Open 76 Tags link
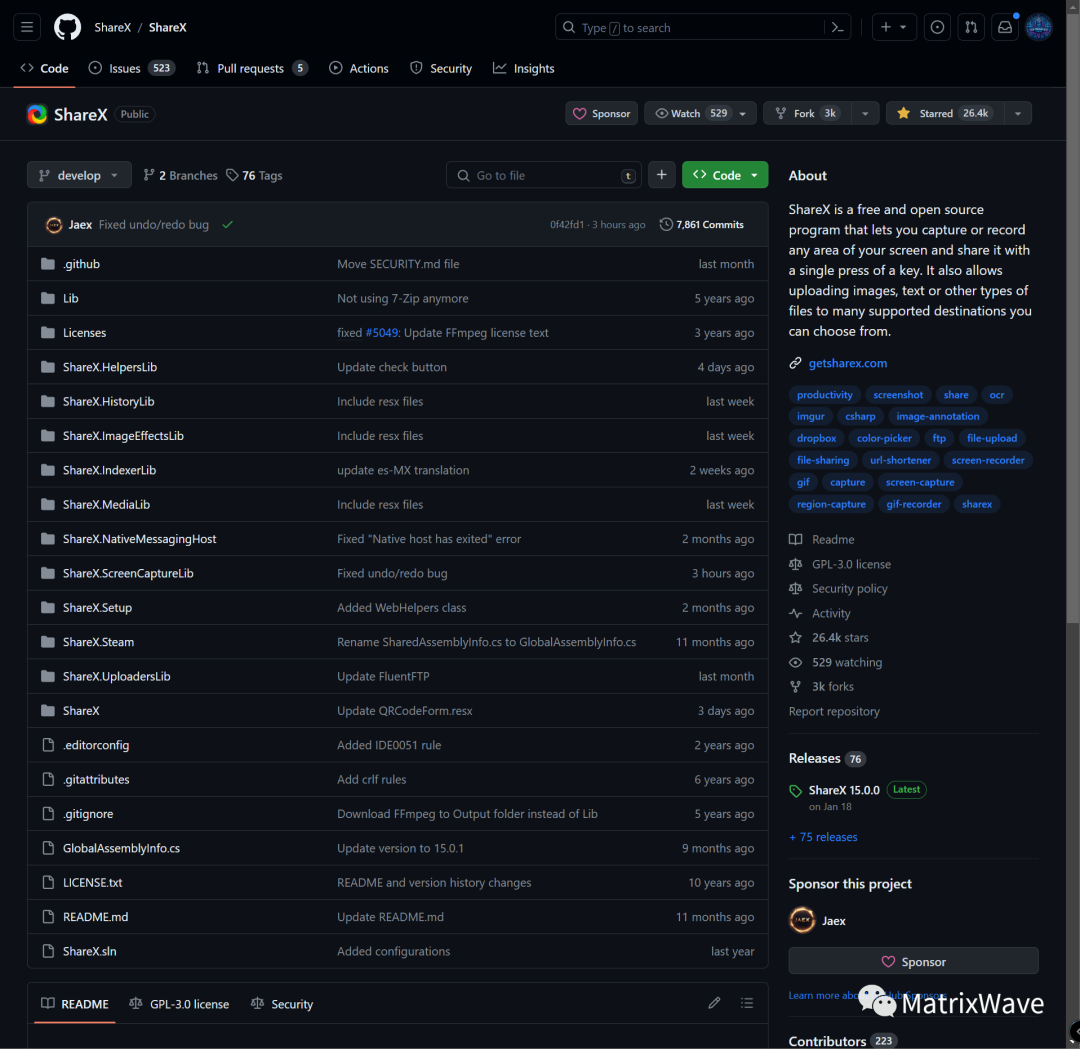 [254, 175]
